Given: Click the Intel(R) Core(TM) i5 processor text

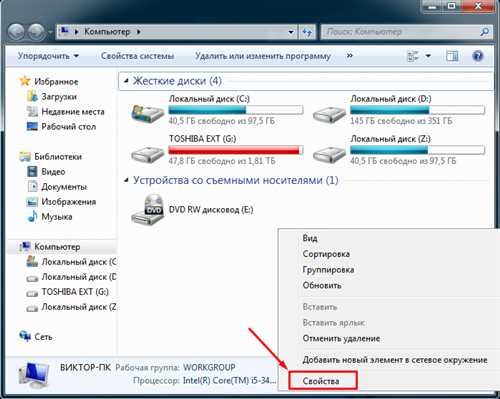Looking at the screenshot, I should coord(230,380).
